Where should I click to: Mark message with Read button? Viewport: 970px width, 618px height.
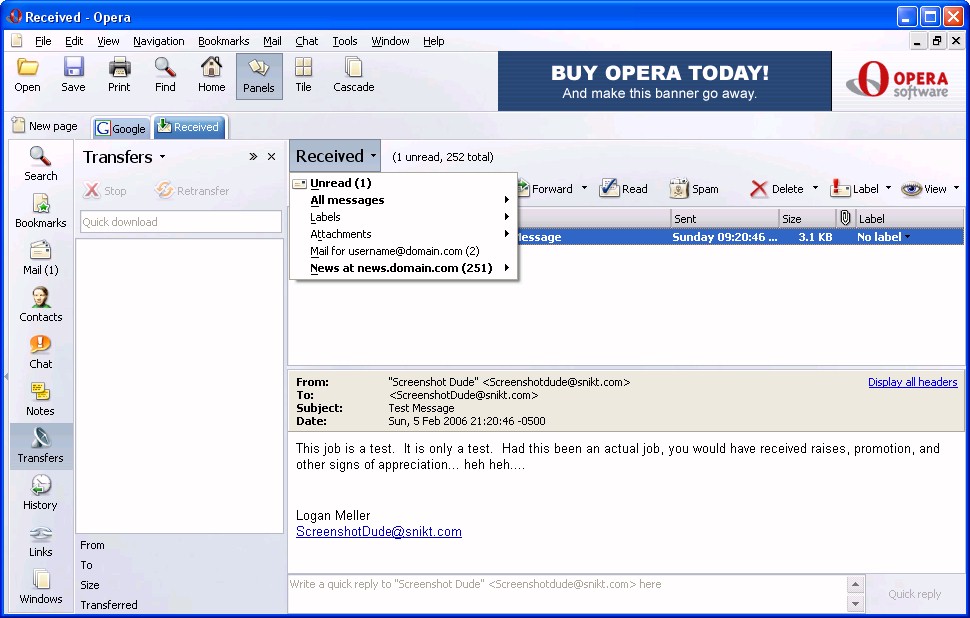(624, 189)
